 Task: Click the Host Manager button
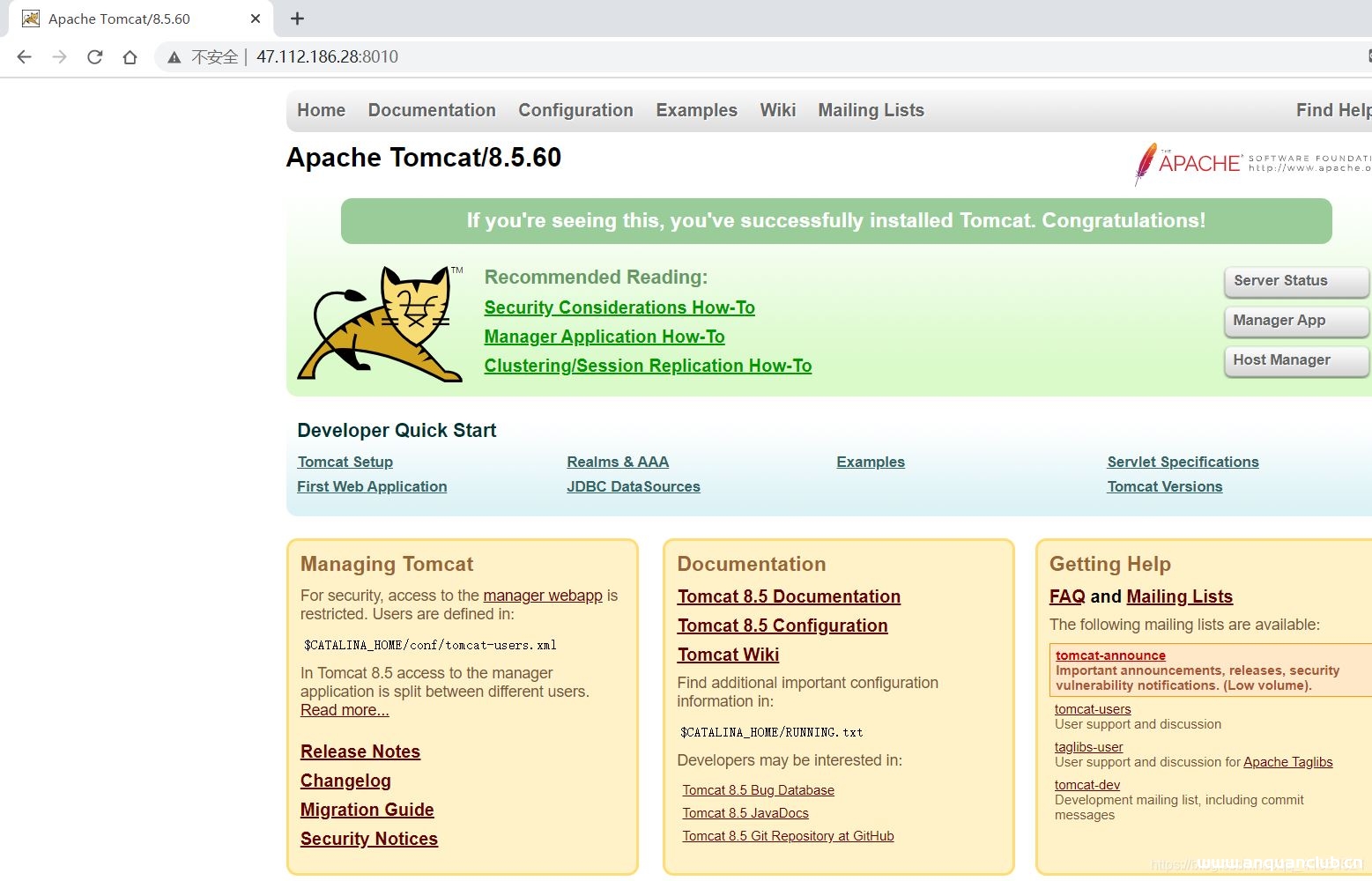pyautogui.click(x=1295, y=360)
